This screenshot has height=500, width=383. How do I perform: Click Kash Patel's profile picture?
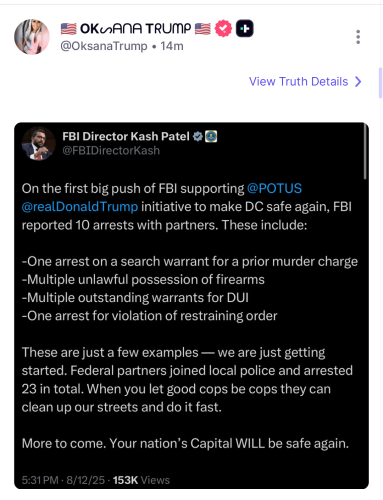coord(38,144)
